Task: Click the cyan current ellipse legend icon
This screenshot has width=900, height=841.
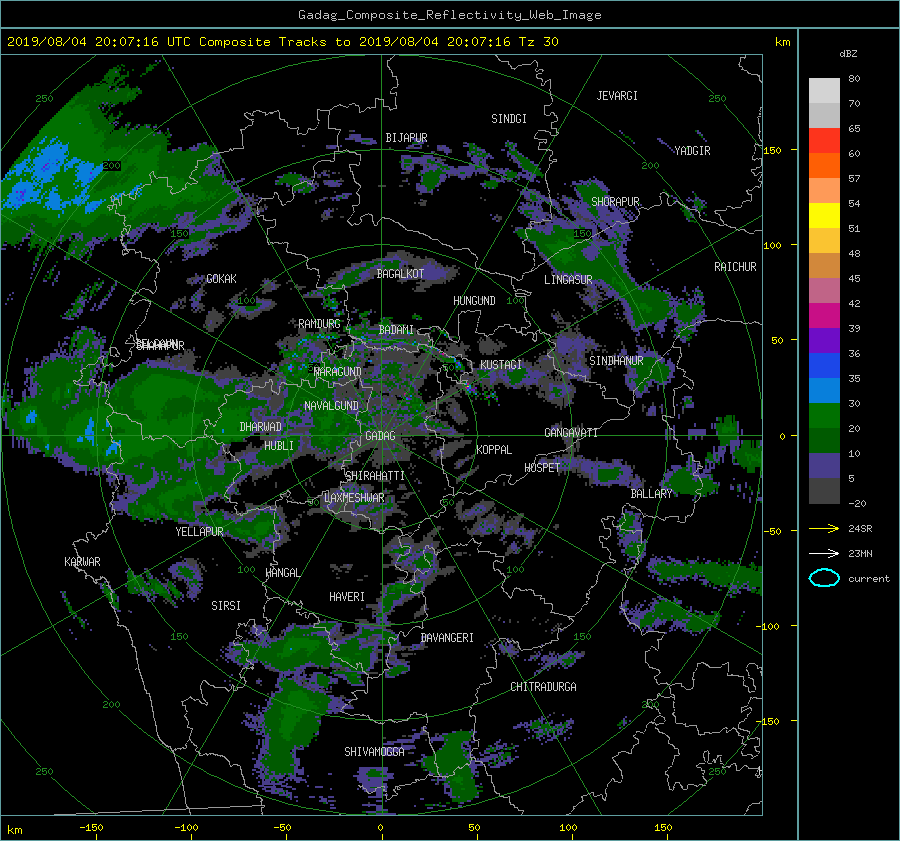Action: (824, 578)
